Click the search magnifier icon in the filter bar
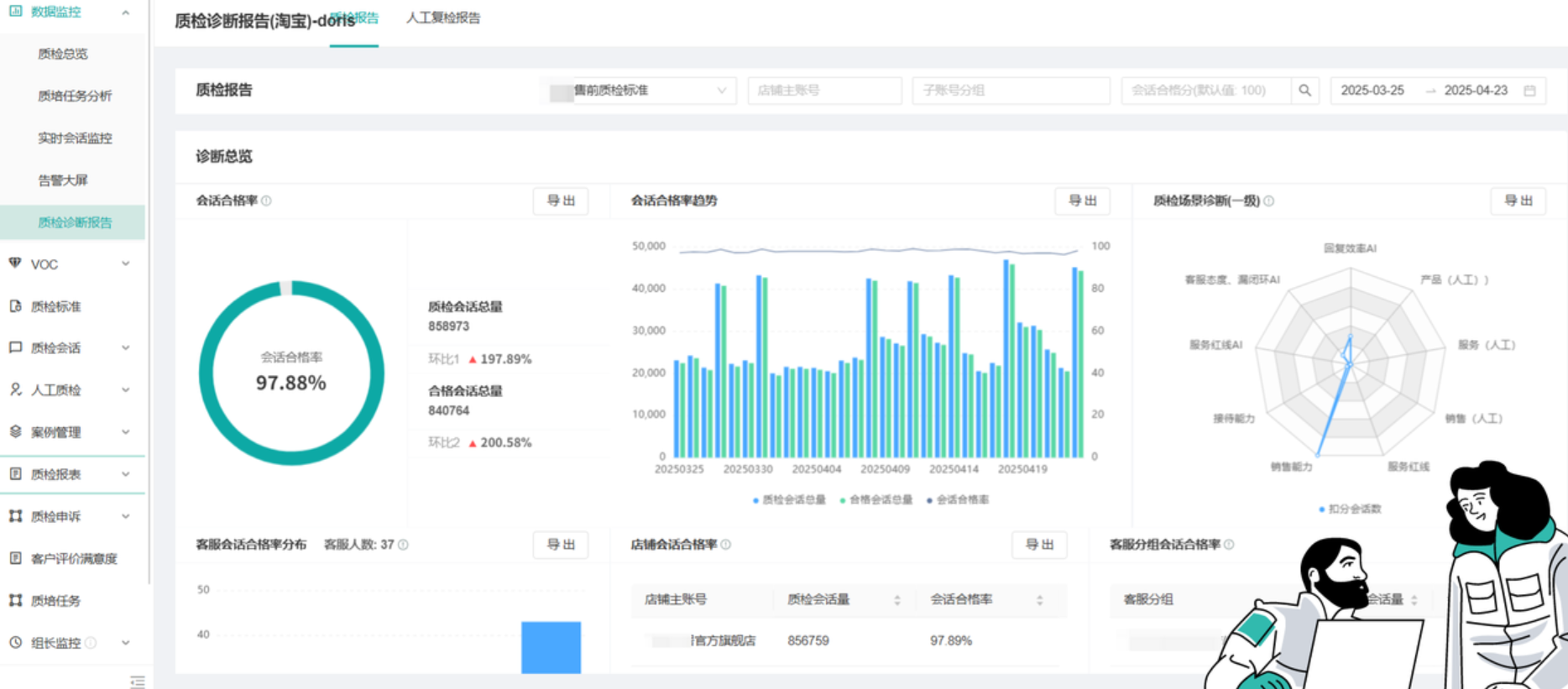The image size is (1568, 689). tap(1304, 91)
